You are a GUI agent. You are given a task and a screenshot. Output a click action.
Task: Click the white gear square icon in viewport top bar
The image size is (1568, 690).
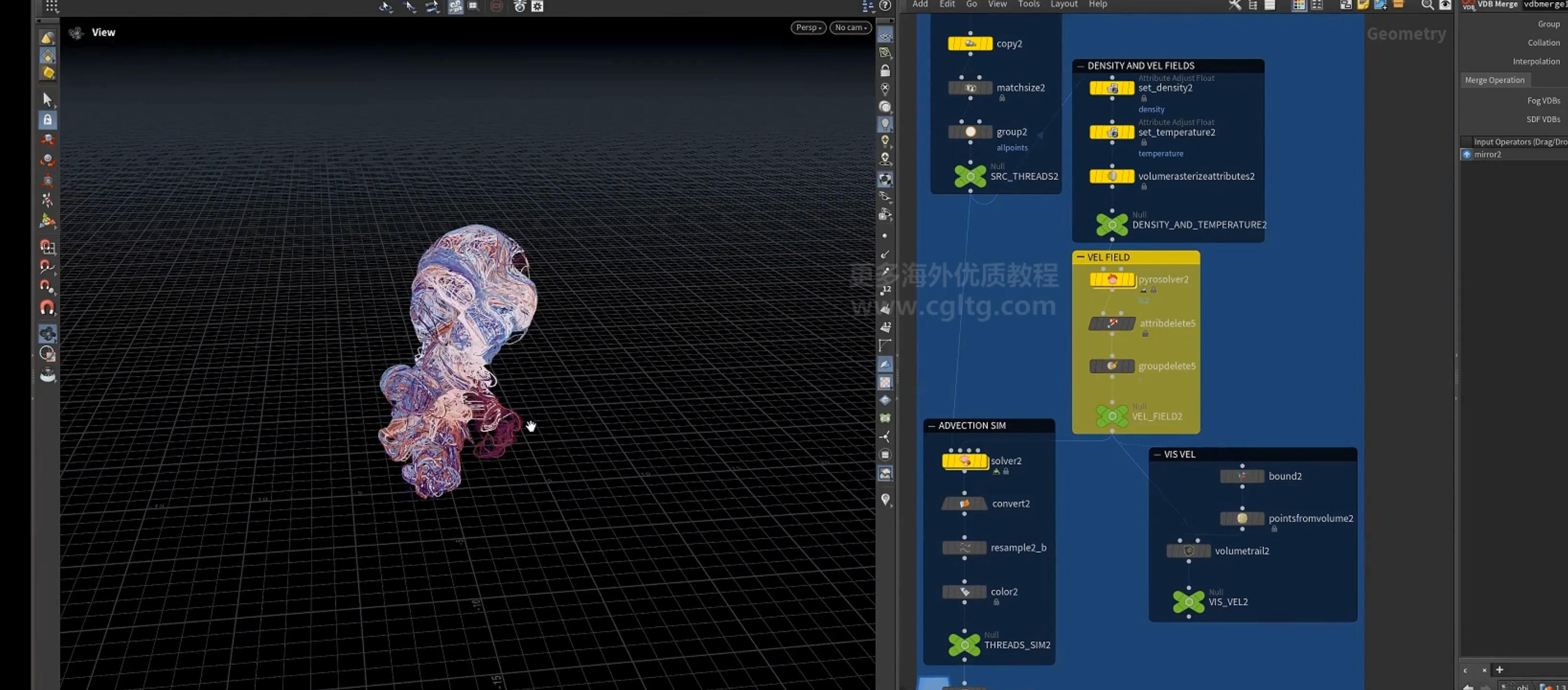tap(537, 6)
